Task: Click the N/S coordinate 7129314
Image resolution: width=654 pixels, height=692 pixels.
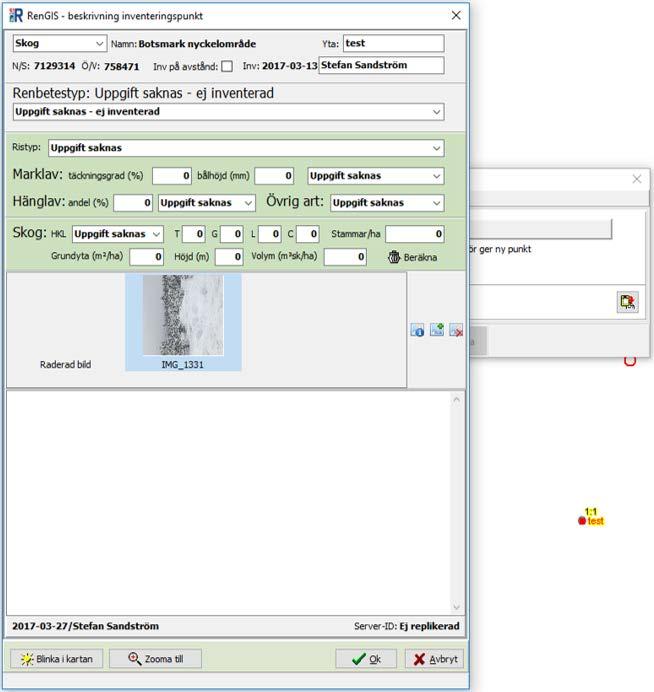Action: [54, 66]
